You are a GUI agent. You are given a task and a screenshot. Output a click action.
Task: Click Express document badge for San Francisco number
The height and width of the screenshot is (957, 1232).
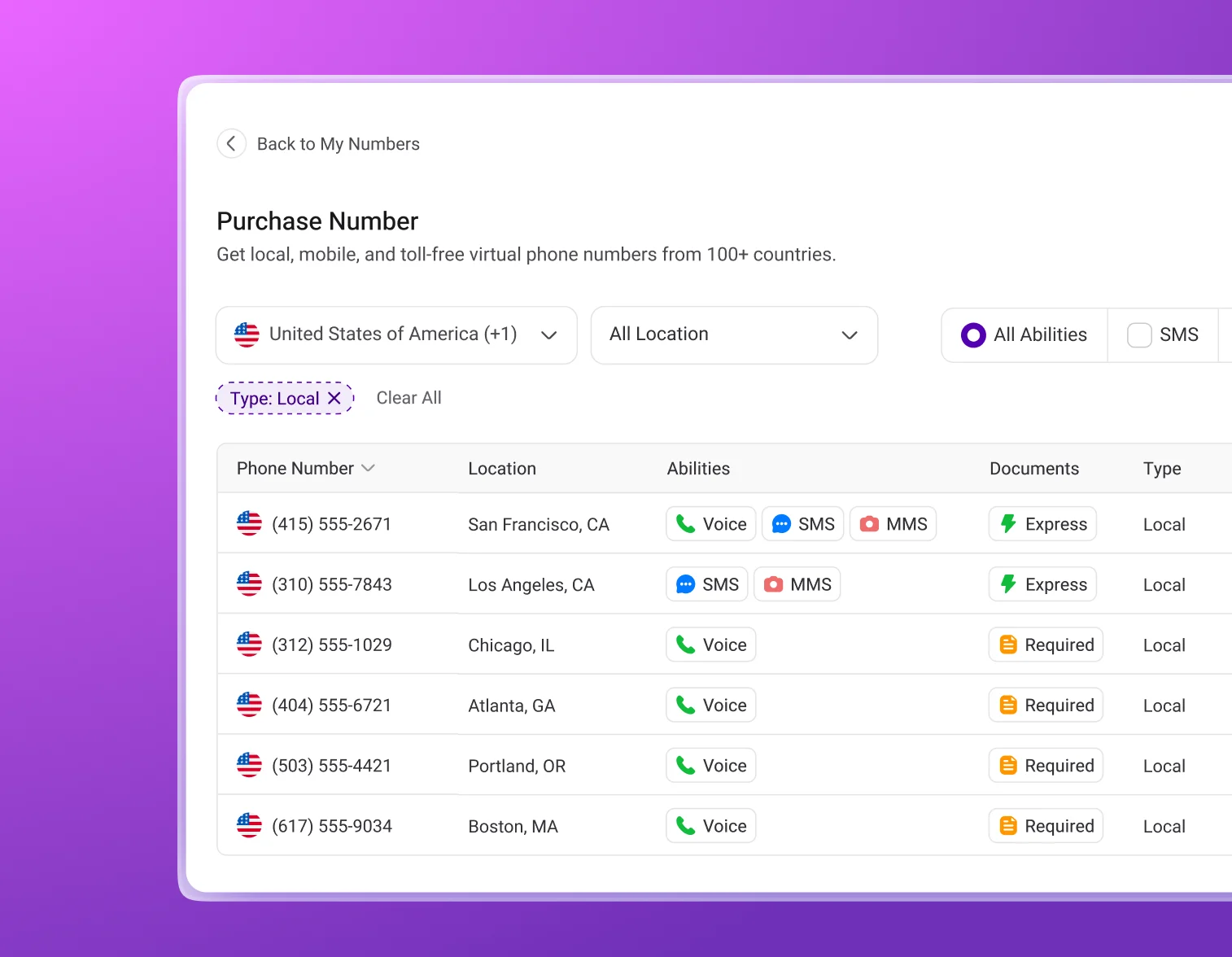pos(1043,524)
